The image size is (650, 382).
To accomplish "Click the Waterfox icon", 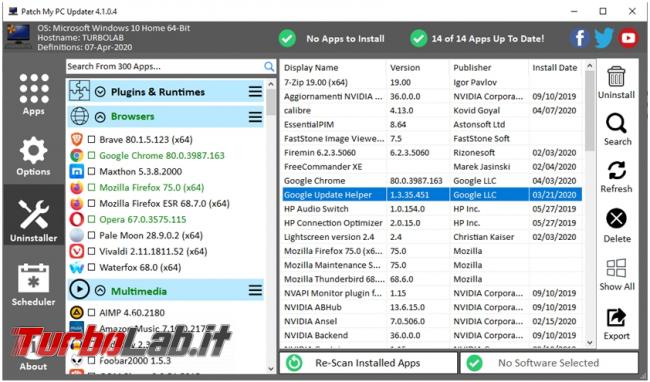I will click(x=77, y=267).
